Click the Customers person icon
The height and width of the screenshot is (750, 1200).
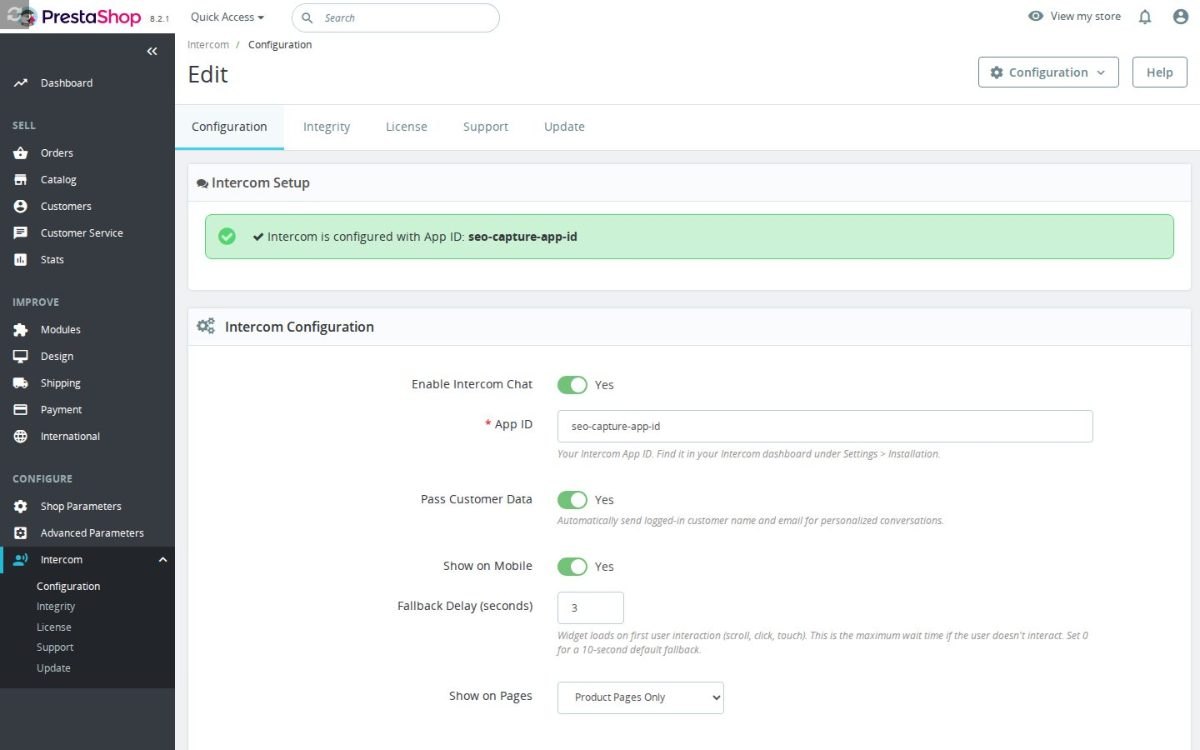pos(20,206)
